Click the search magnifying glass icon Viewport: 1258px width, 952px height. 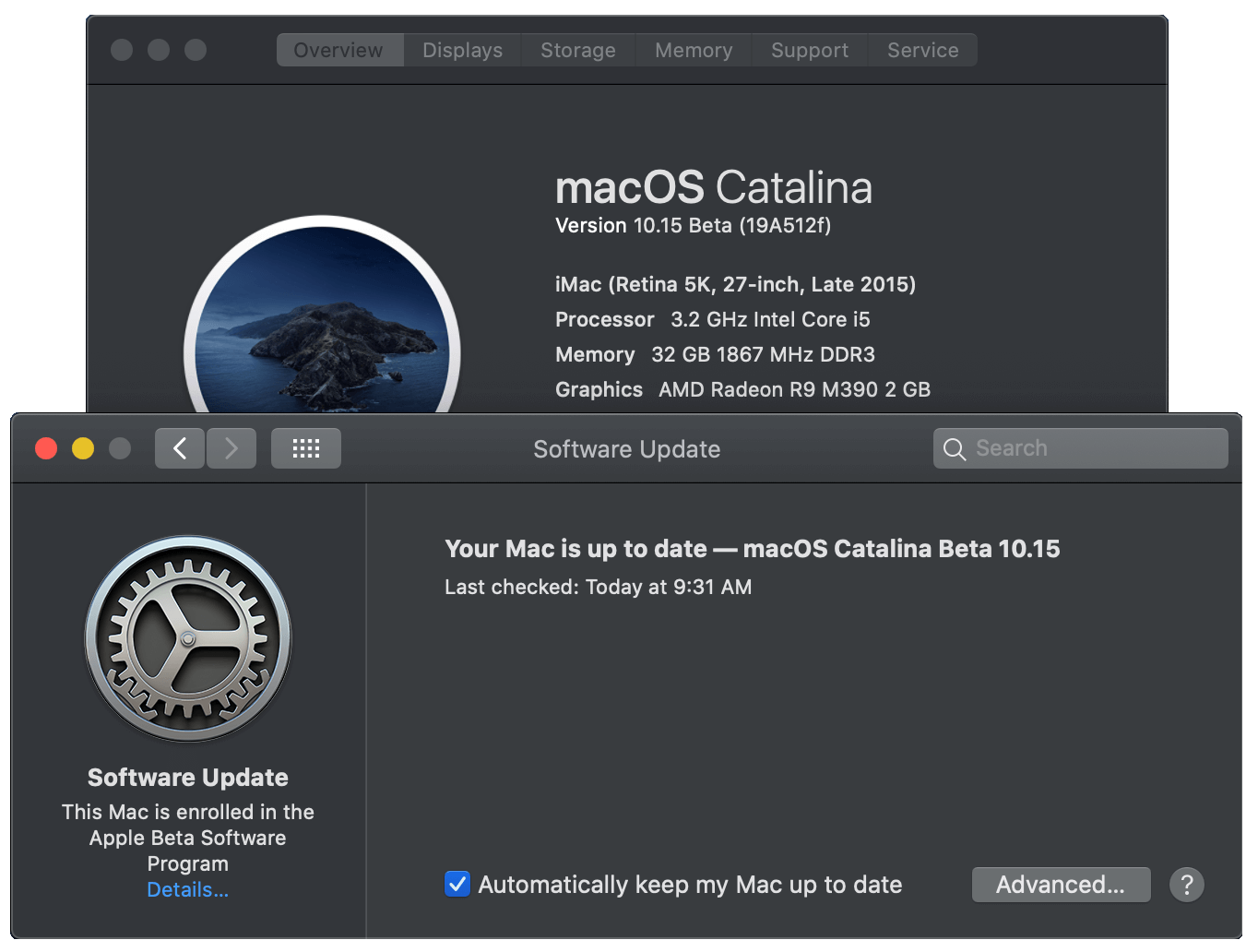[x=955, y=449]
